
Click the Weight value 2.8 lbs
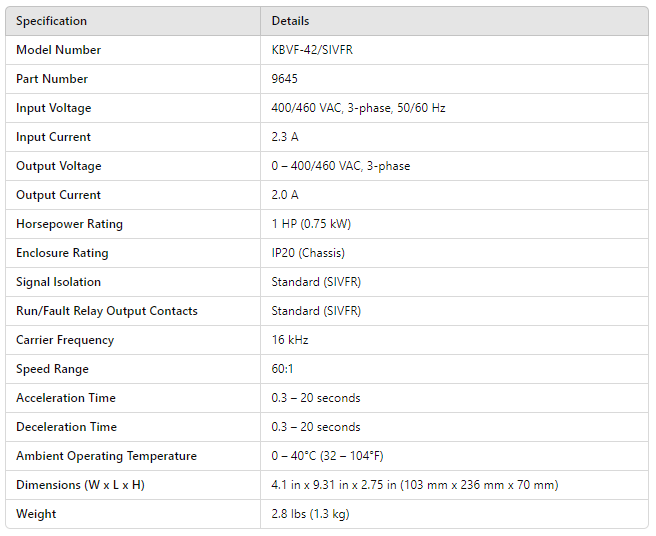310,514
